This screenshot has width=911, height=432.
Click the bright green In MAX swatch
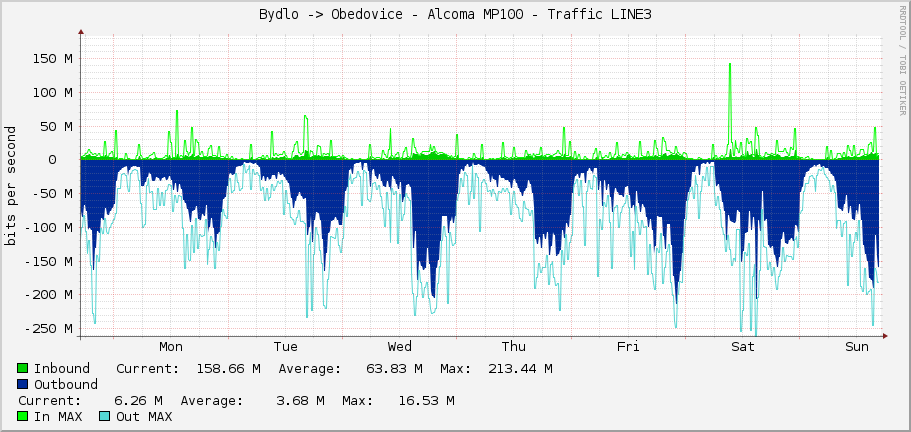(x=23, y=416)
